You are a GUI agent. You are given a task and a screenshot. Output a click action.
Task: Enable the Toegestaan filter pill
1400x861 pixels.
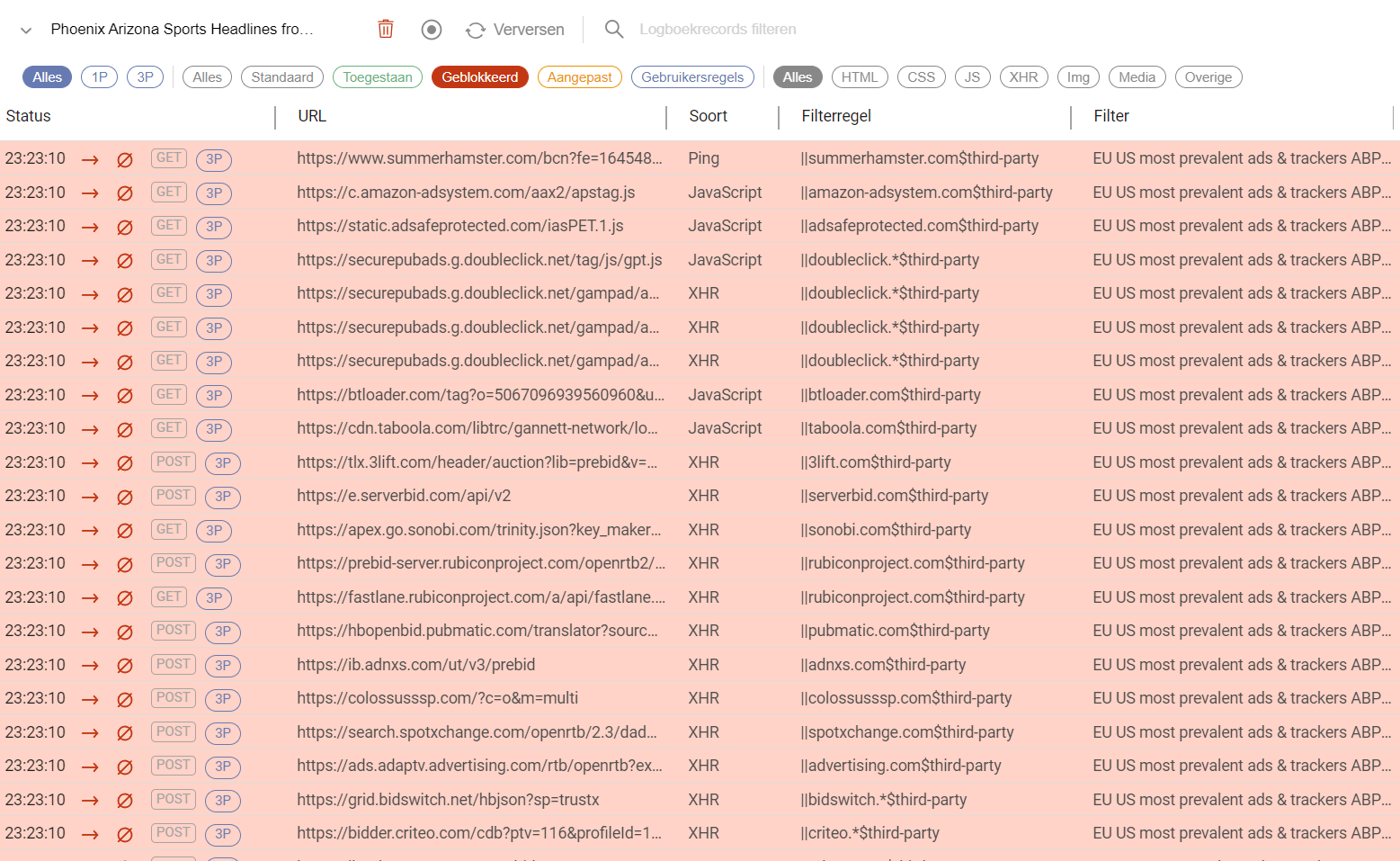(378, 77)
